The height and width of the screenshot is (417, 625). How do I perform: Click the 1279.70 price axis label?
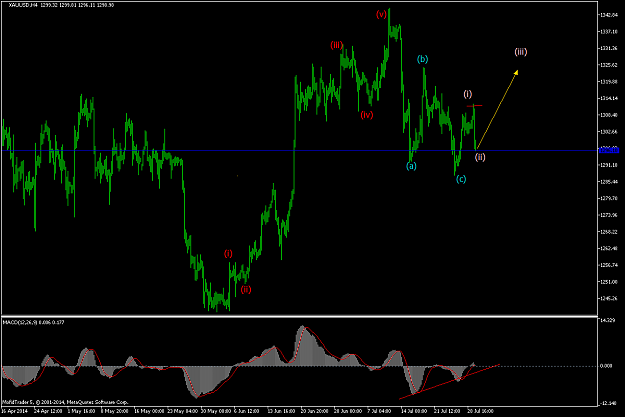click(x=609, y=198)
